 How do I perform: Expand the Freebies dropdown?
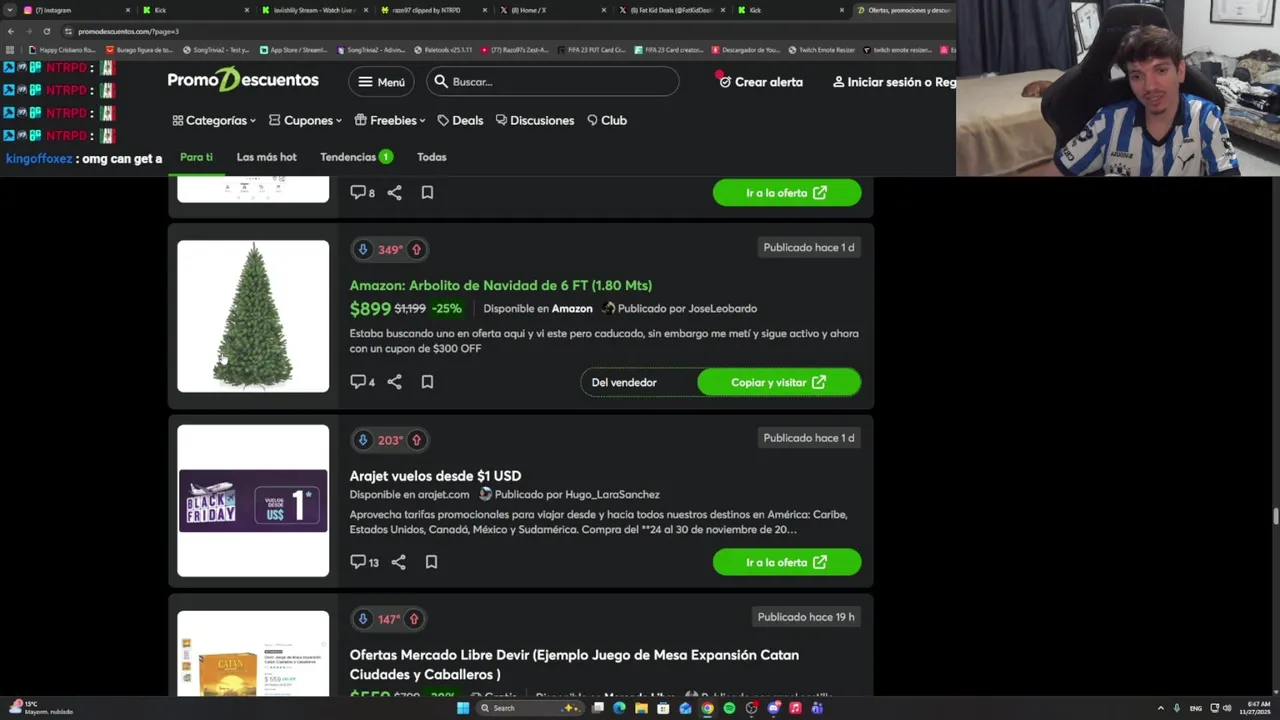point(389,120)
